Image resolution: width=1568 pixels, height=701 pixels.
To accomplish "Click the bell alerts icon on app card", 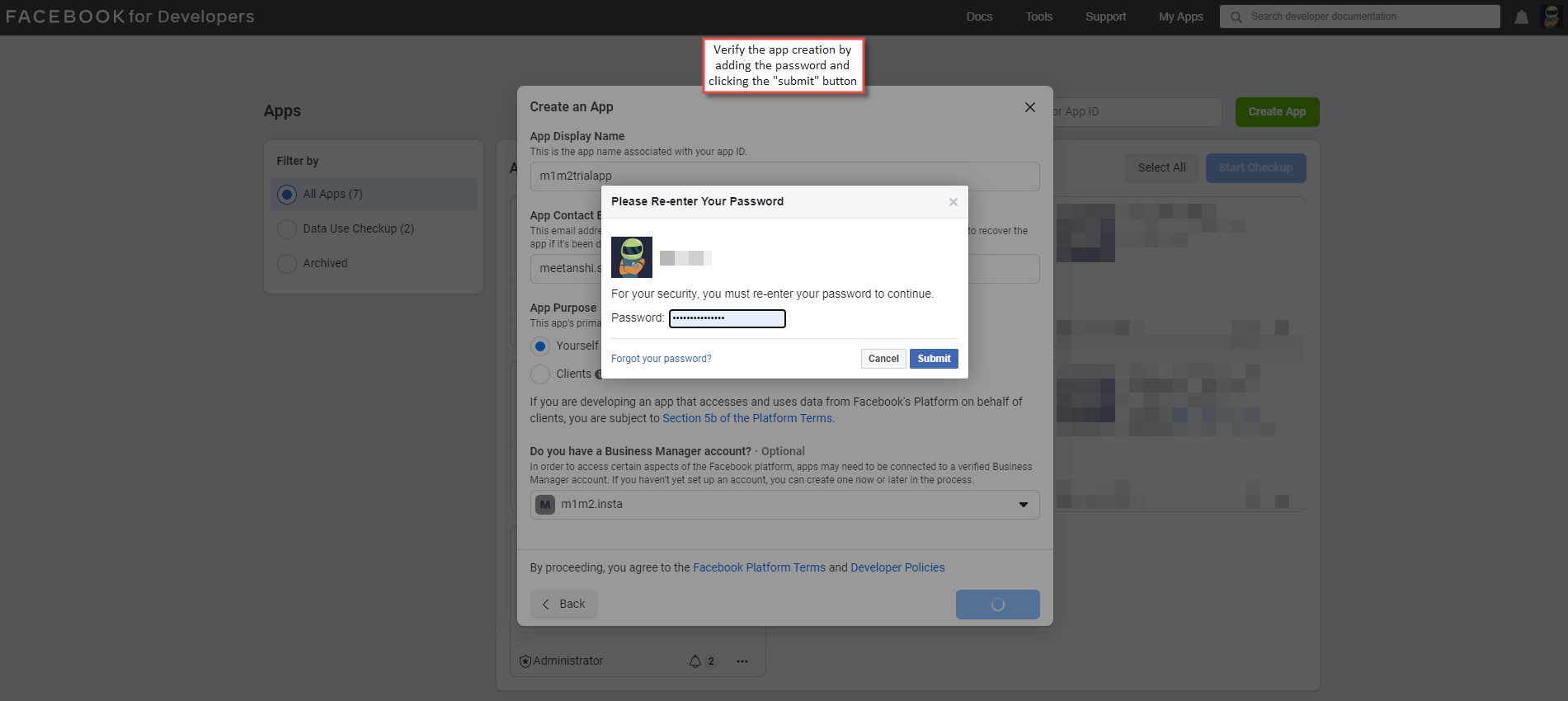I will [x=695, y=661].
